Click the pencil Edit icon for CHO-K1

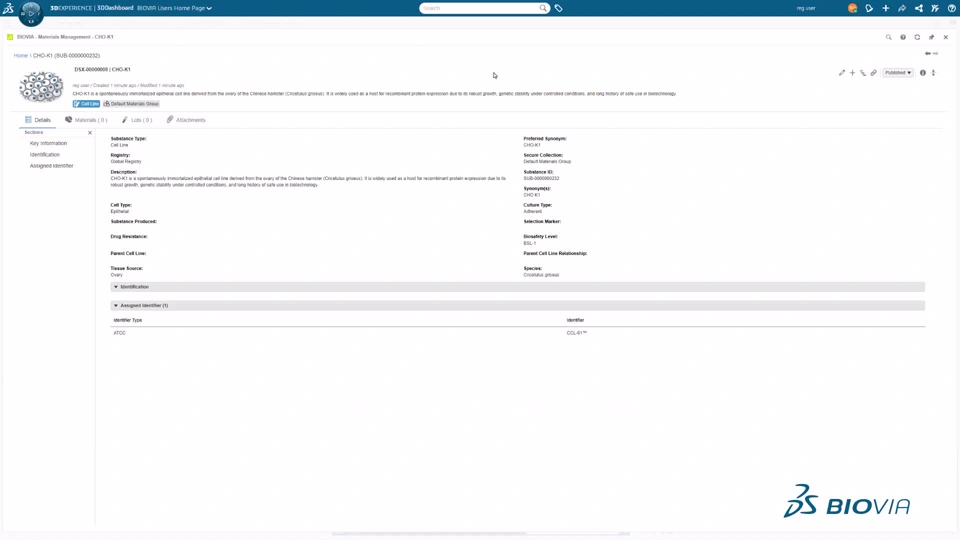(x=842, y=73)
